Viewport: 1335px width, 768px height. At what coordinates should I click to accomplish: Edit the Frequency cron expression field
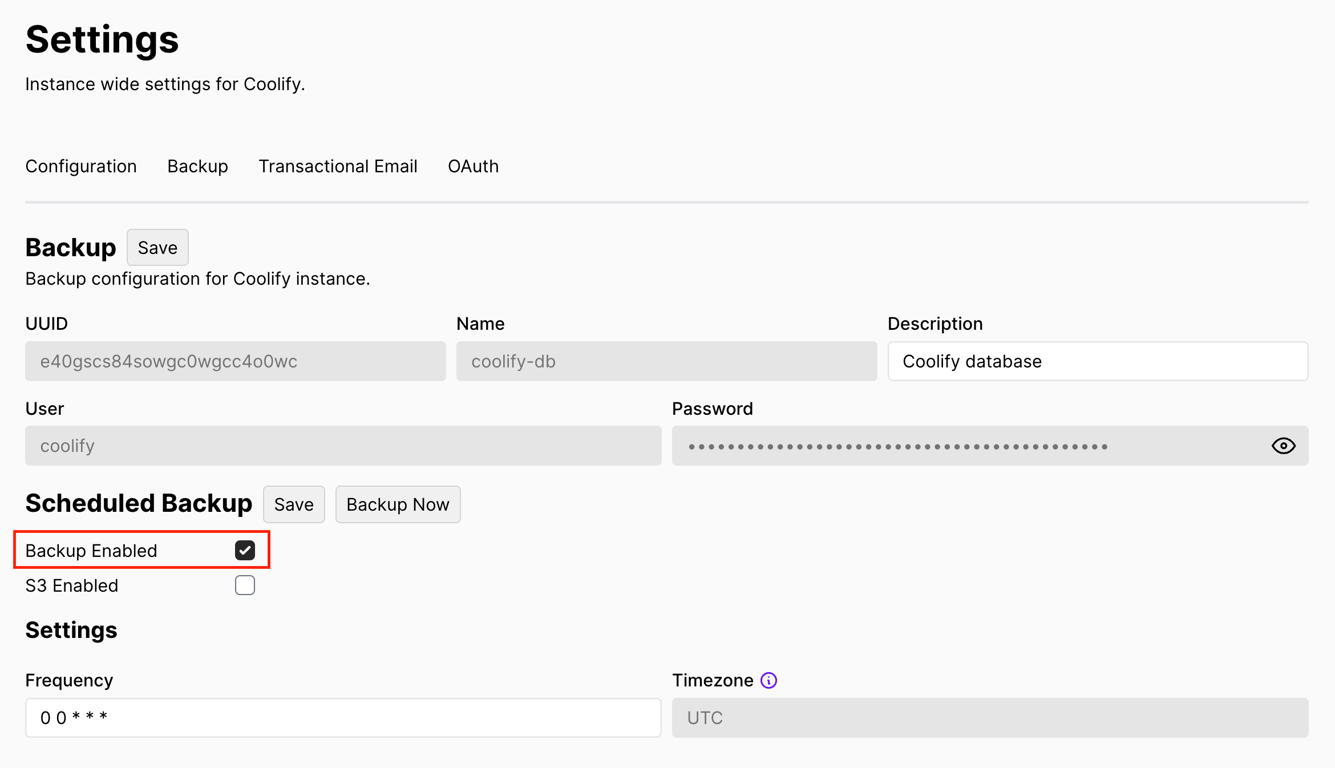coord(342,717)
